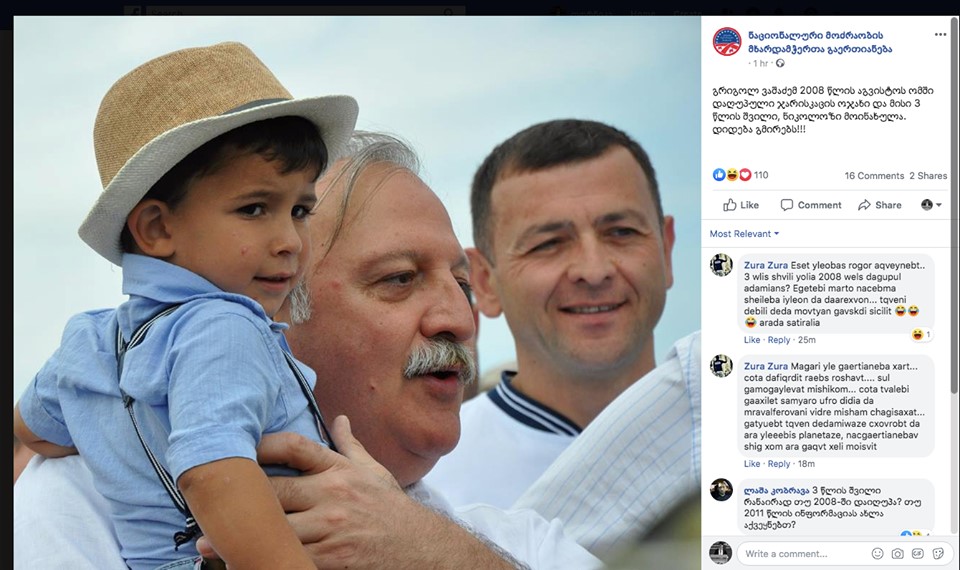Click the Share arrow icon
This screenshot has width=960, height=570.
tap(864, 205)
